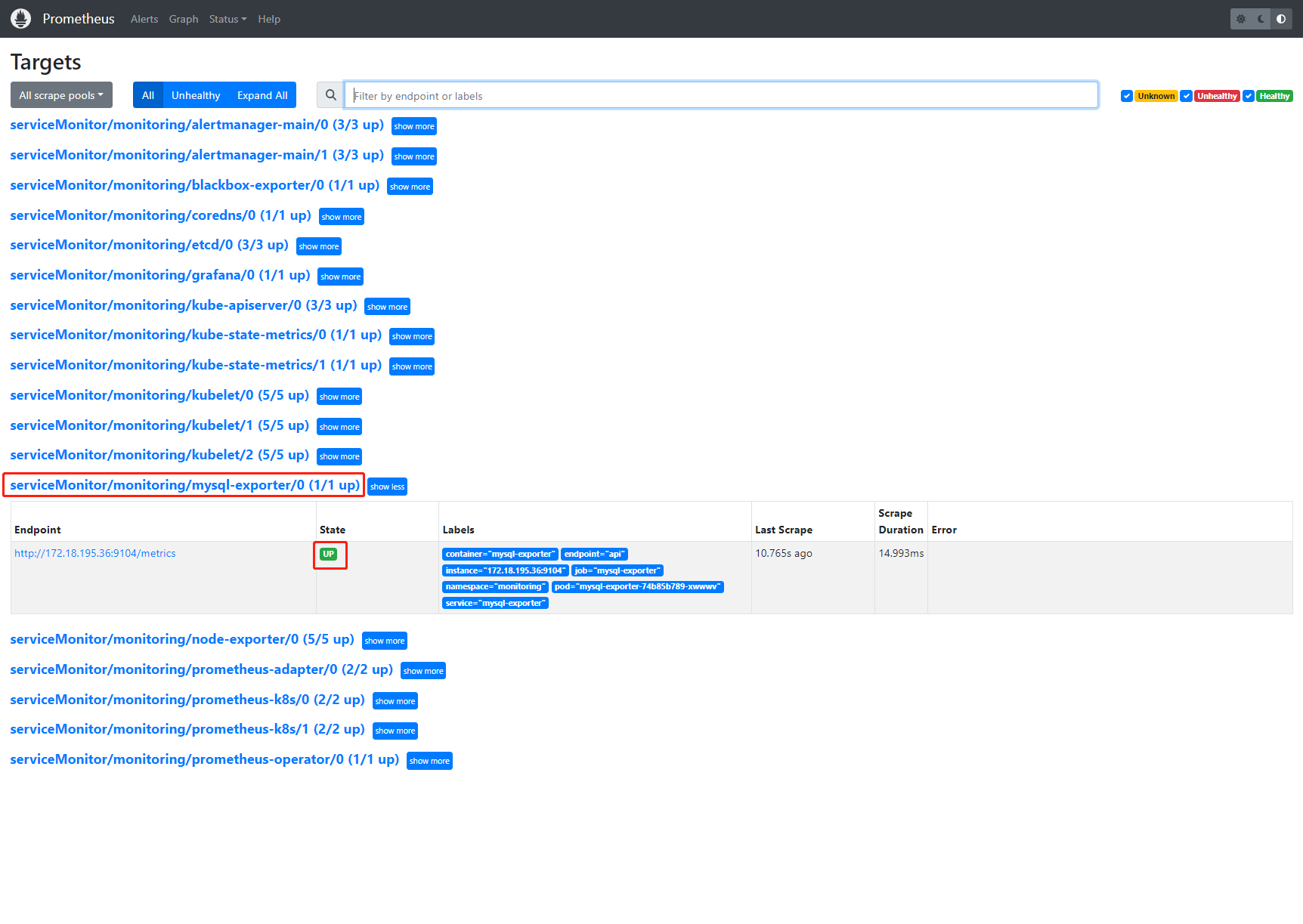Switch to dark theme moon icon
This screenshot has width=1303, height=924.
pos(1261,19)
